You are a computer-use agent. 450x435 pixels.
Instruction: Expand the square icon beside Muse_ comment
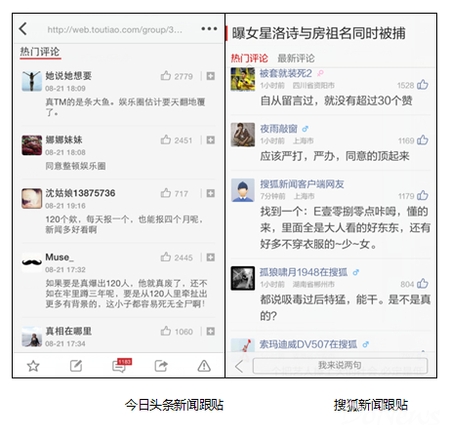[x=210, y=257]
